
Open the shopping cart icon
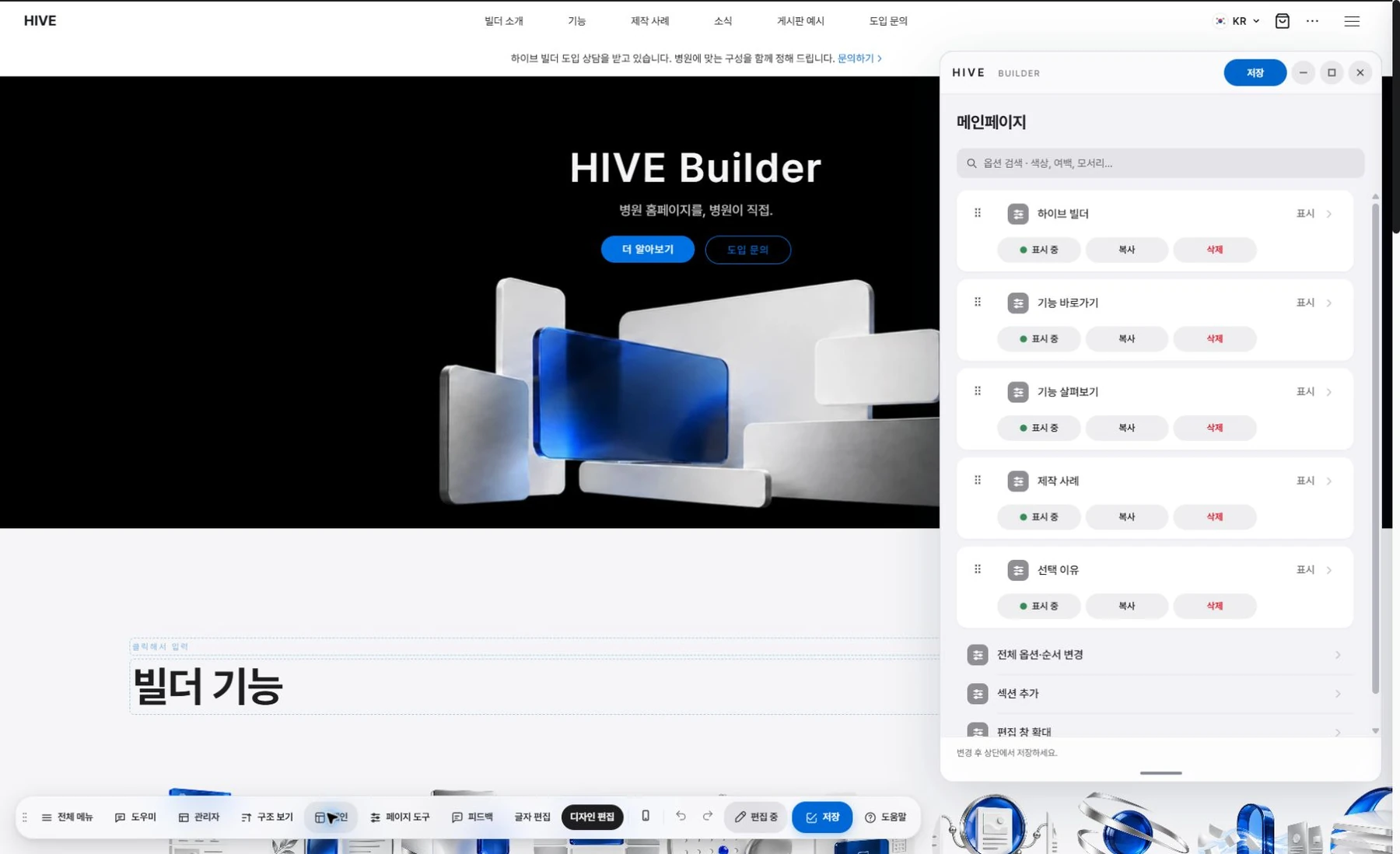[x=1282, y=21]
